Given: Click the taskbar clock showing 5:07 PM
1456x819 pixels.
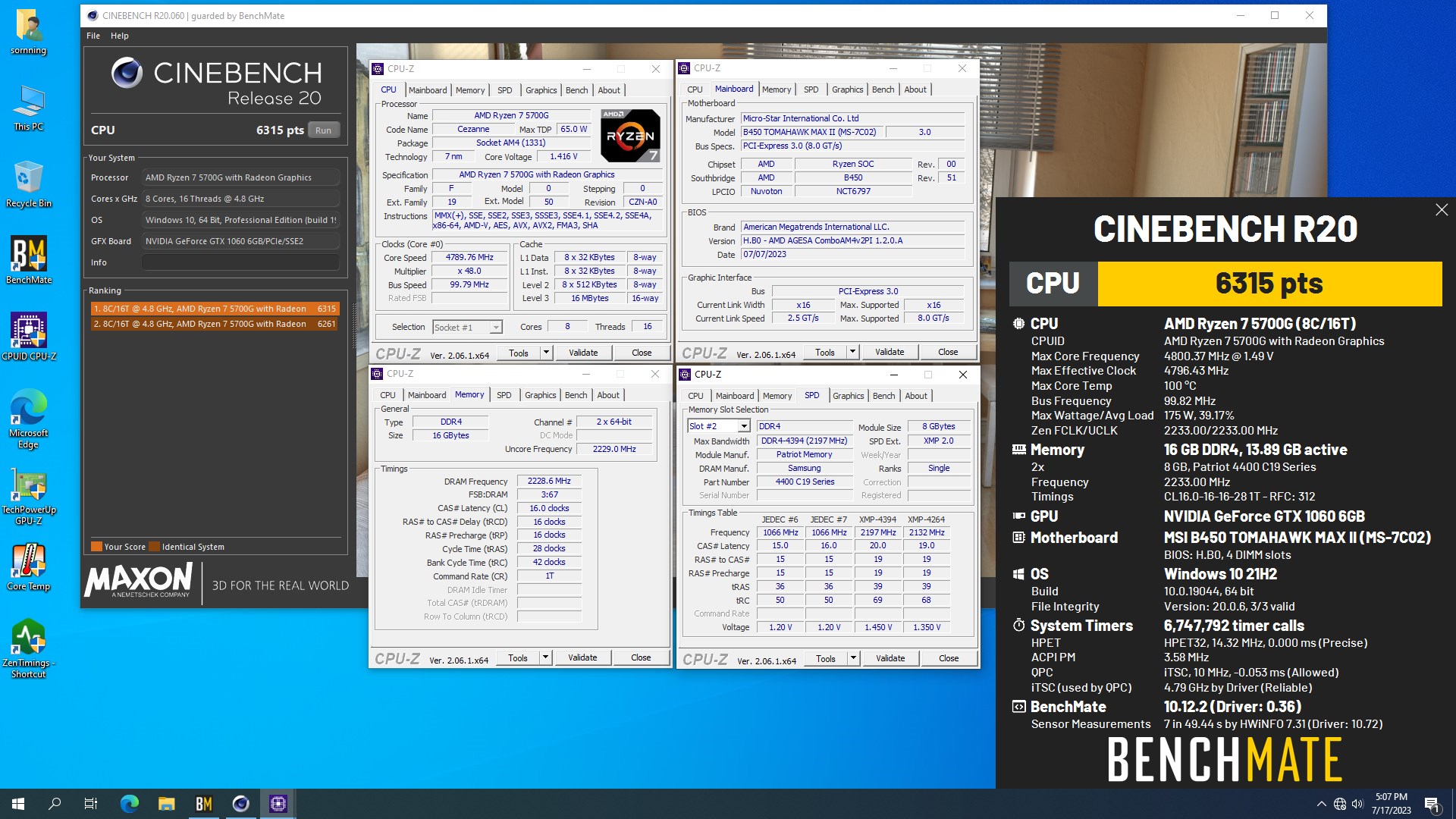Looking at the screenshot, I should tap(1391, 804).
